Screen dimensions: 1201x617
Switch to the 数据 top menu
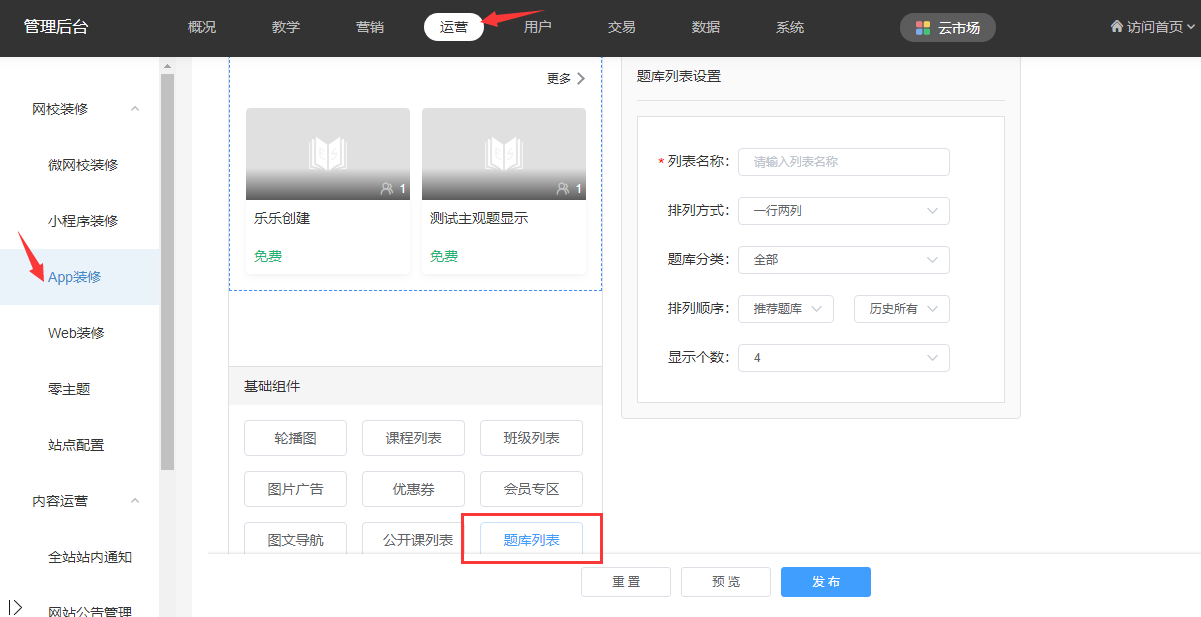[706, 27]
